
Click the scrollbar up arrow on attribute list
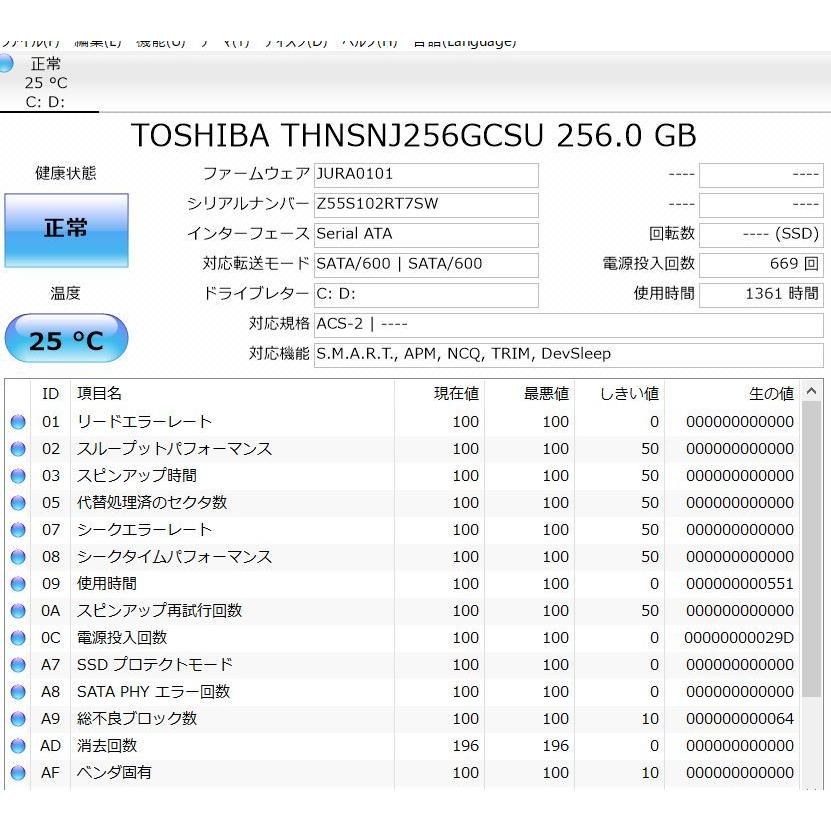click(810, 392)
